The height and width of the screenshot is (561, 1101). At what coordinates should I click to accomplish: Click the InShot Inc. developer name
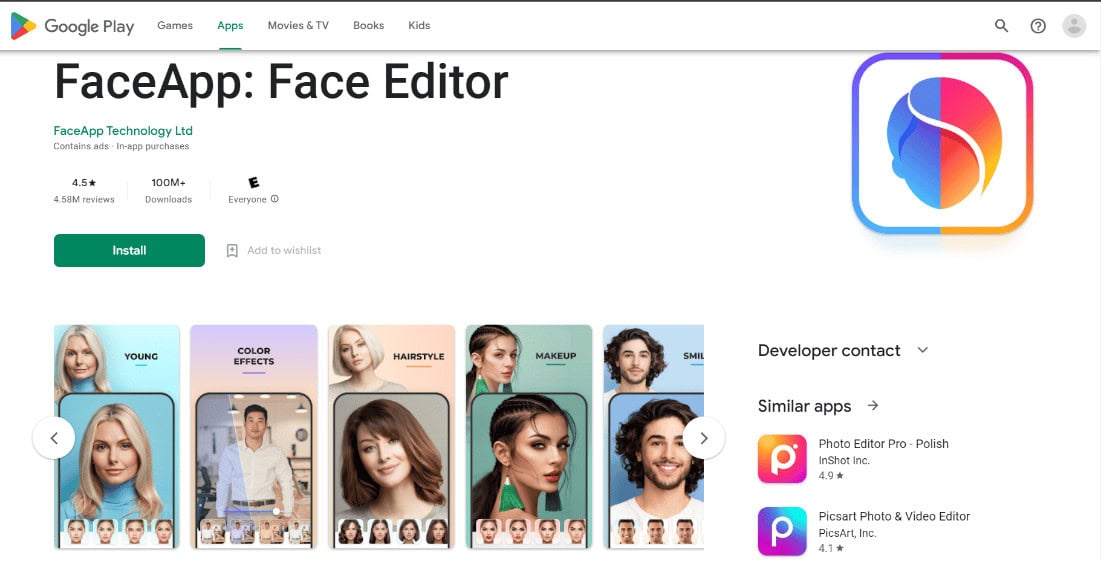(844, 461)
